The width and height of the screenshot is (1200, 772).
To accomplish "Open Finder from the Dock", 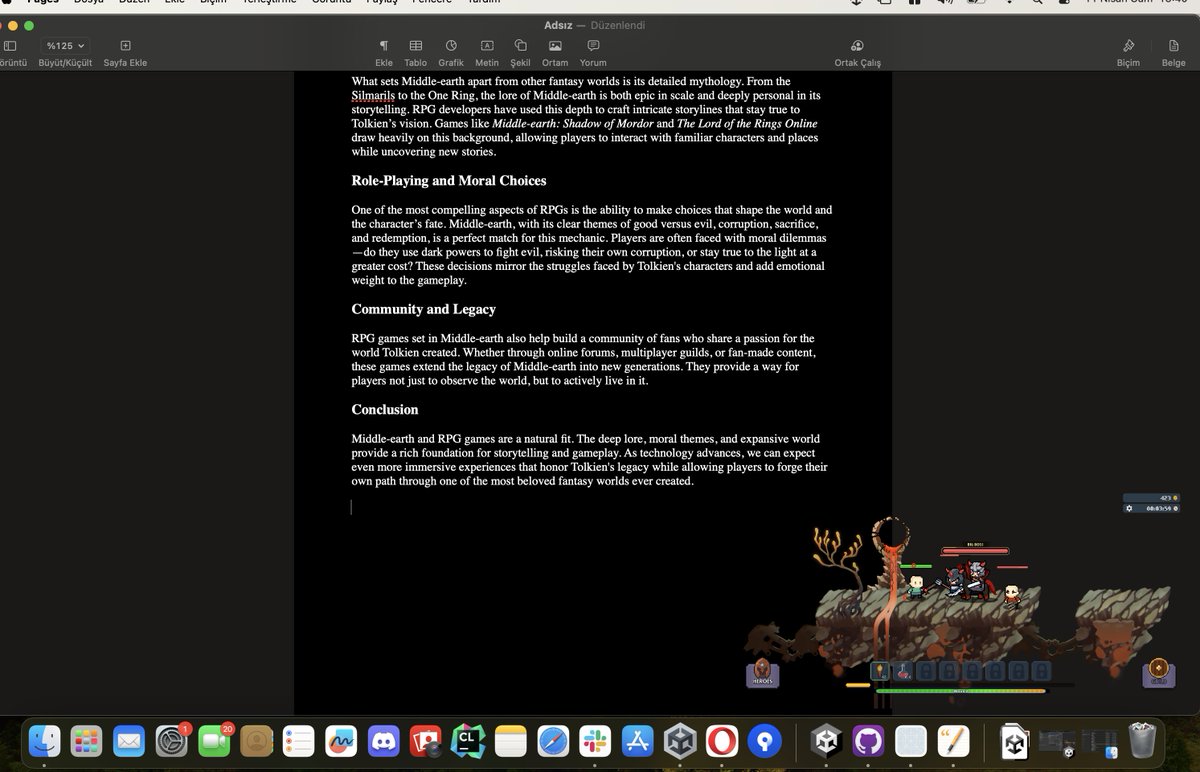I will (x=44, y=741).
